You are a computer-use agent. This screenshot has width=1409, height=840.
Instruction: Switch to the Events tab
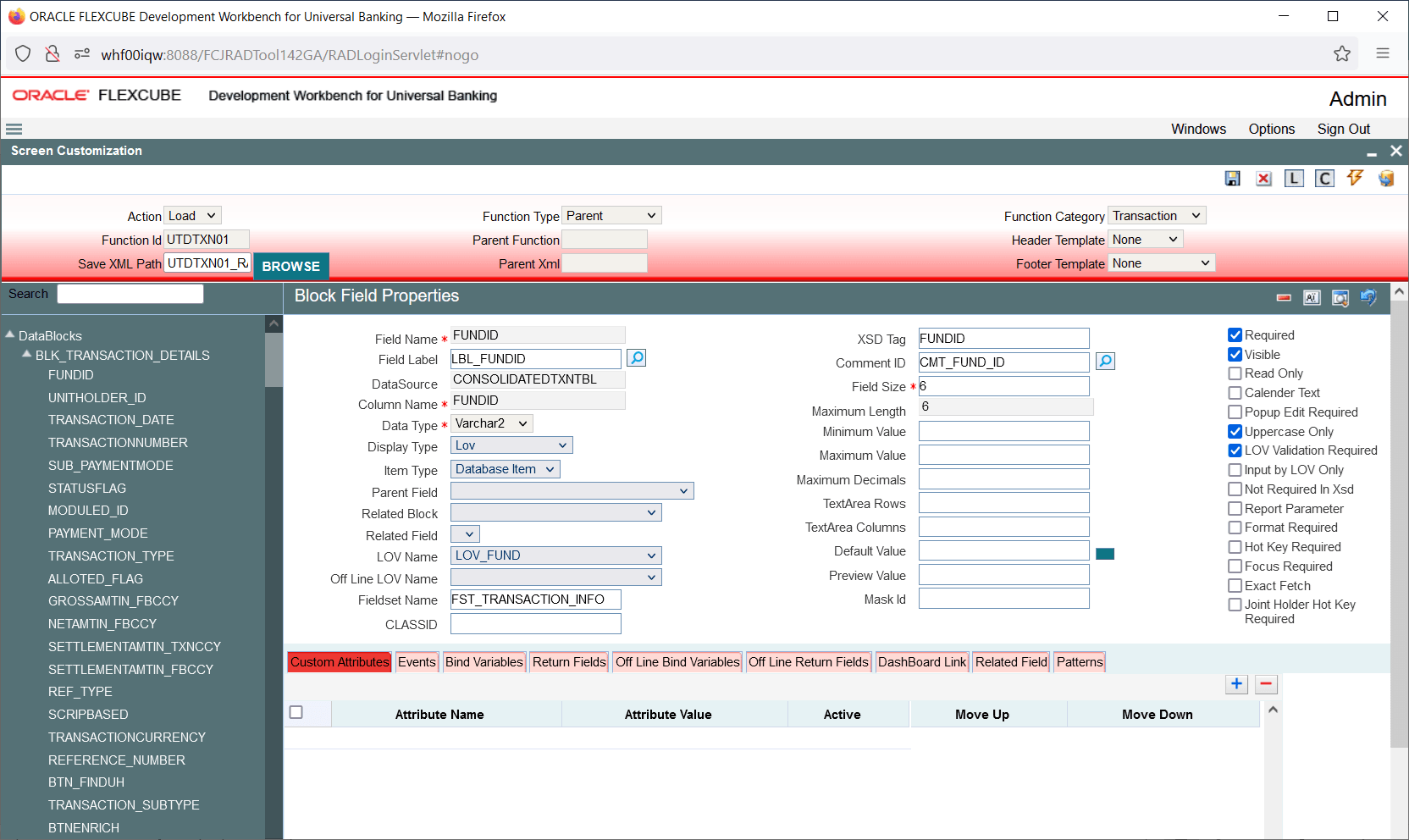click(417, 662)
